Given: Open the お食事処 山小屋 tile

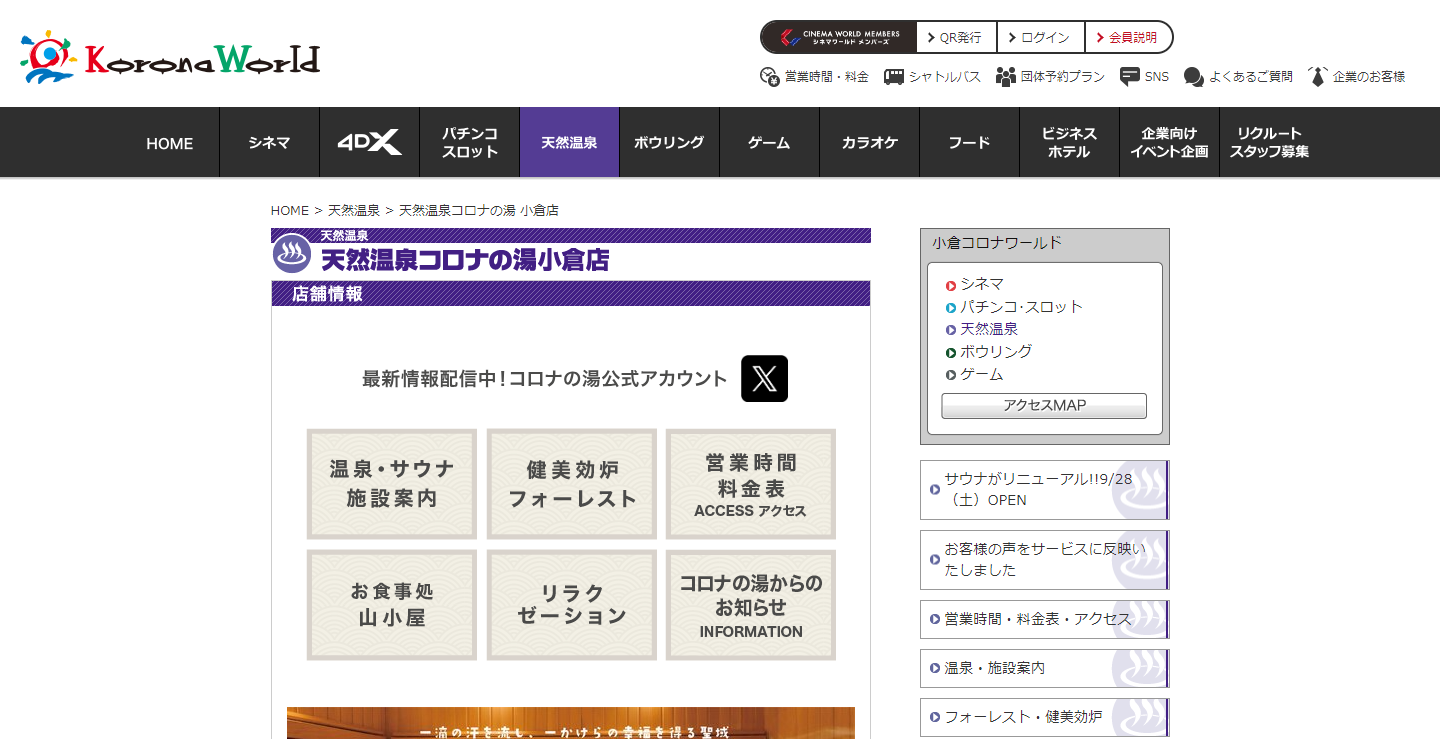Looking at the screenshot, I should tap(392, 605).
